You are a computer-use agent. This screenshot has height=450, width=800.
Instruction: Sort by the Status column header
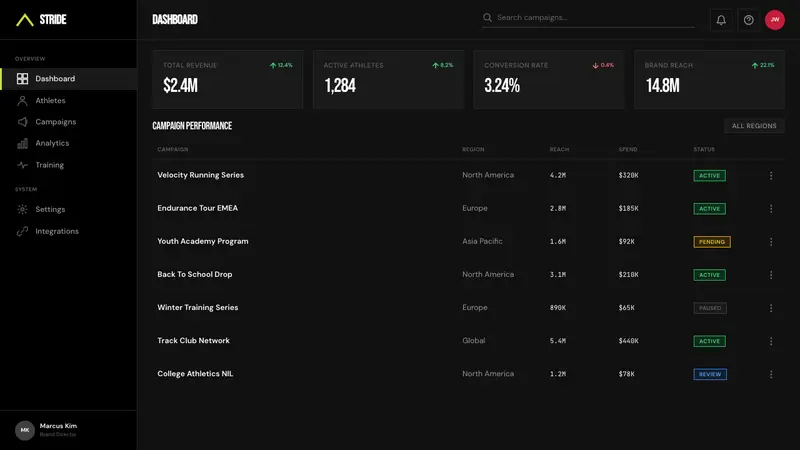click(x=704, y=149)
